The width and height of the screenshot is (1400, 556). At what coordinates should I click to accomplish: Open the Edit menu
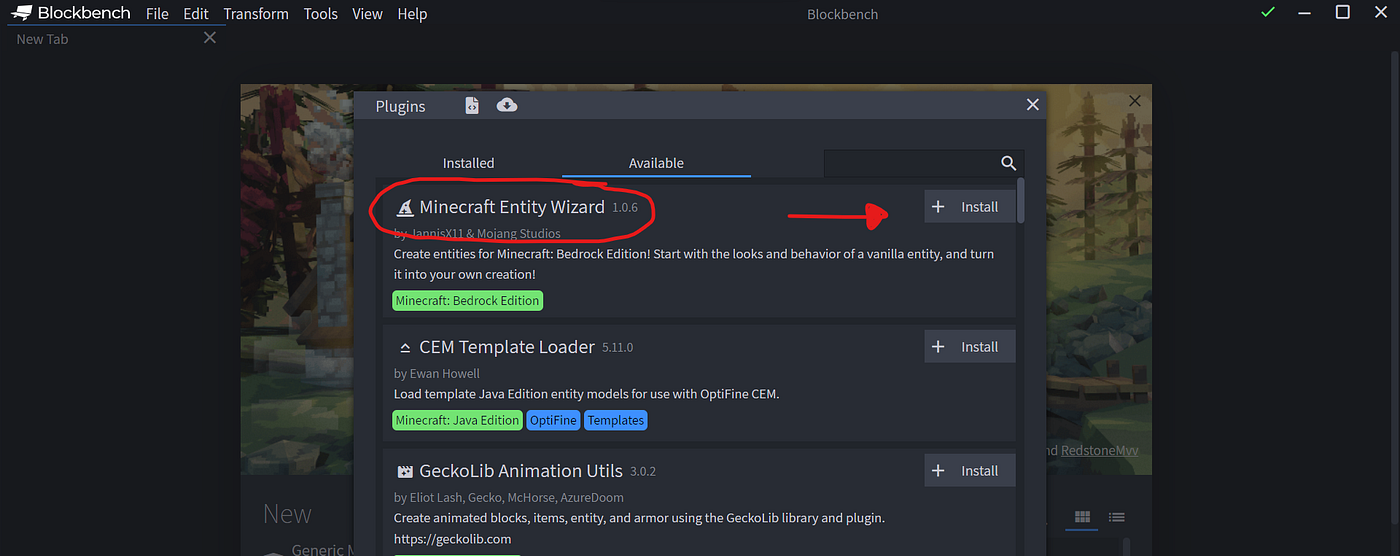pyautogui.click(x=195, y=14)
